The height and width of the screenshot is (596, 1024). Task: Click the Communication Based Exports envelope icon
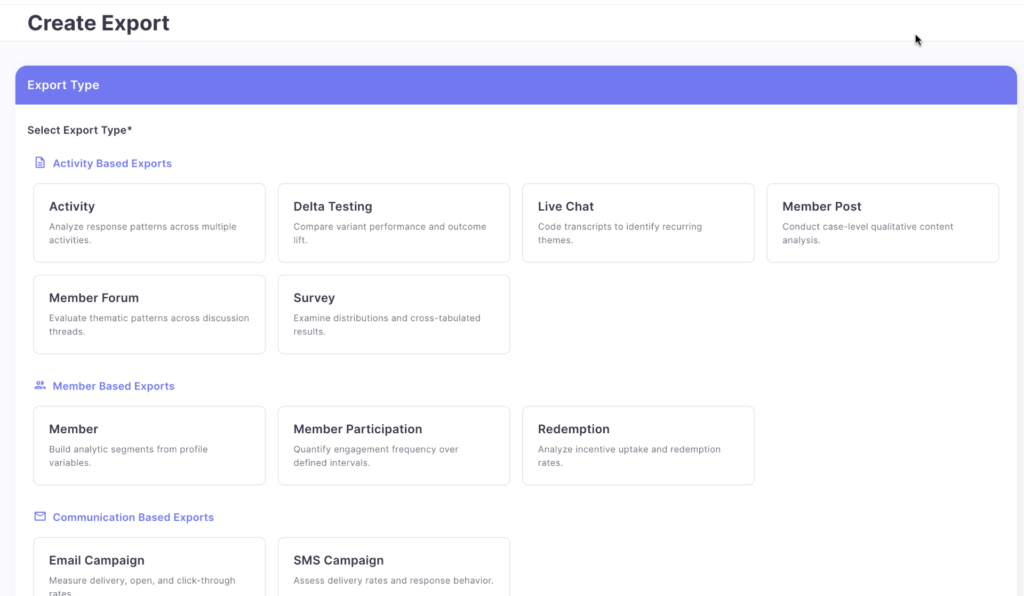tap(40, 517)
